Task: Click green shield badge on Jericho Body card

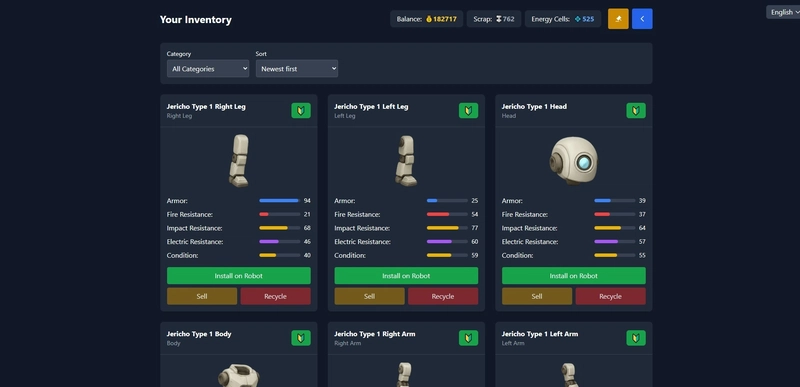Action: (301, 338)
